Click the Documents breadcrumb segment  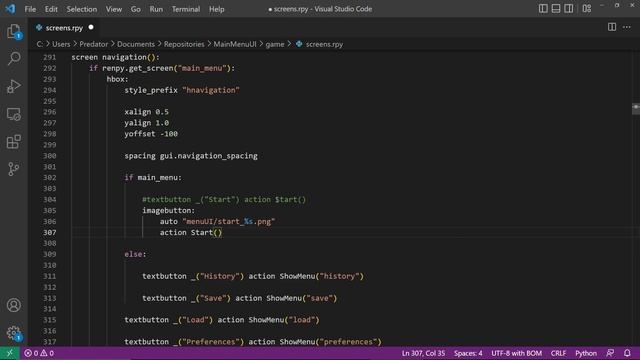pos(136,44)
